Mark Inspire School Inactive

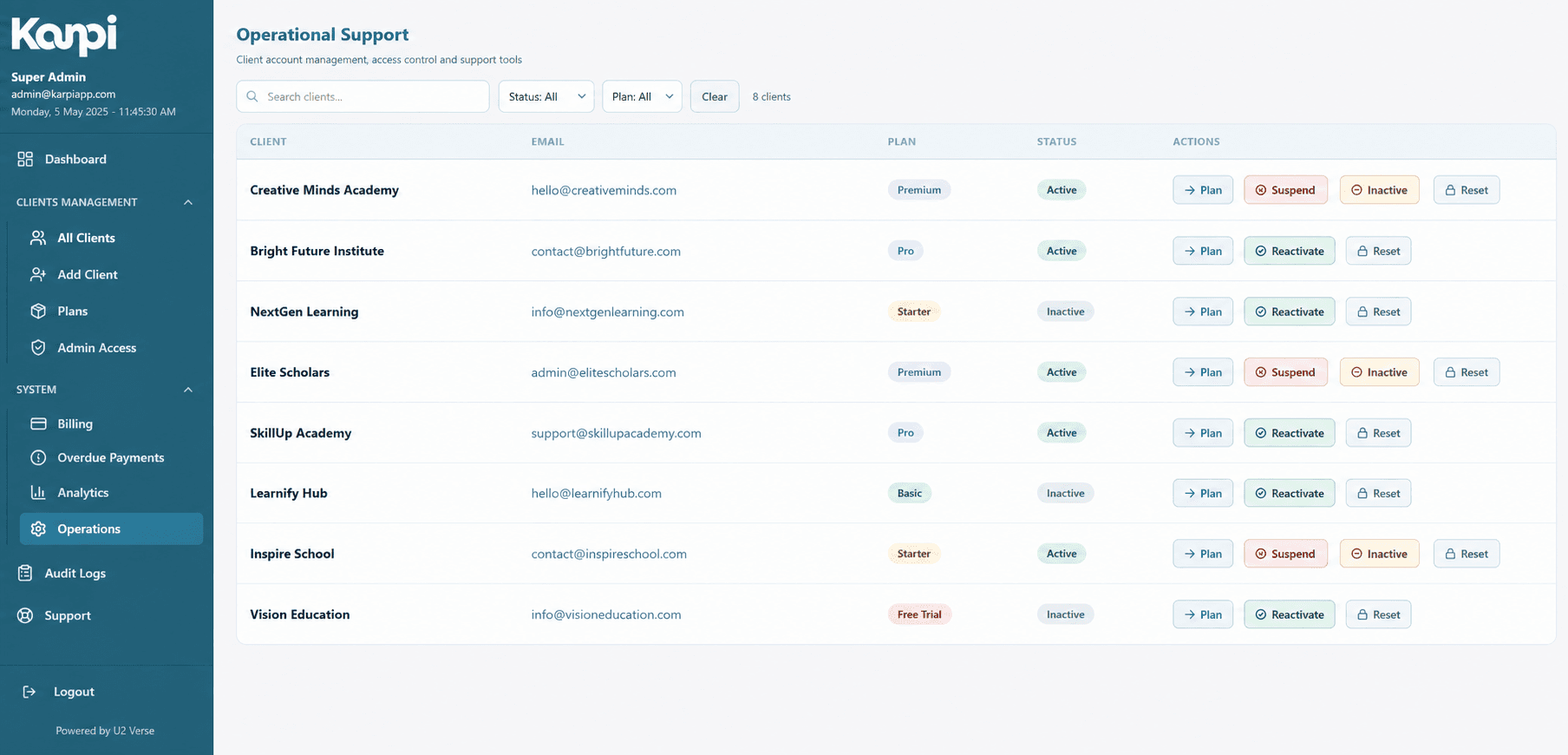click(1379, 554)
